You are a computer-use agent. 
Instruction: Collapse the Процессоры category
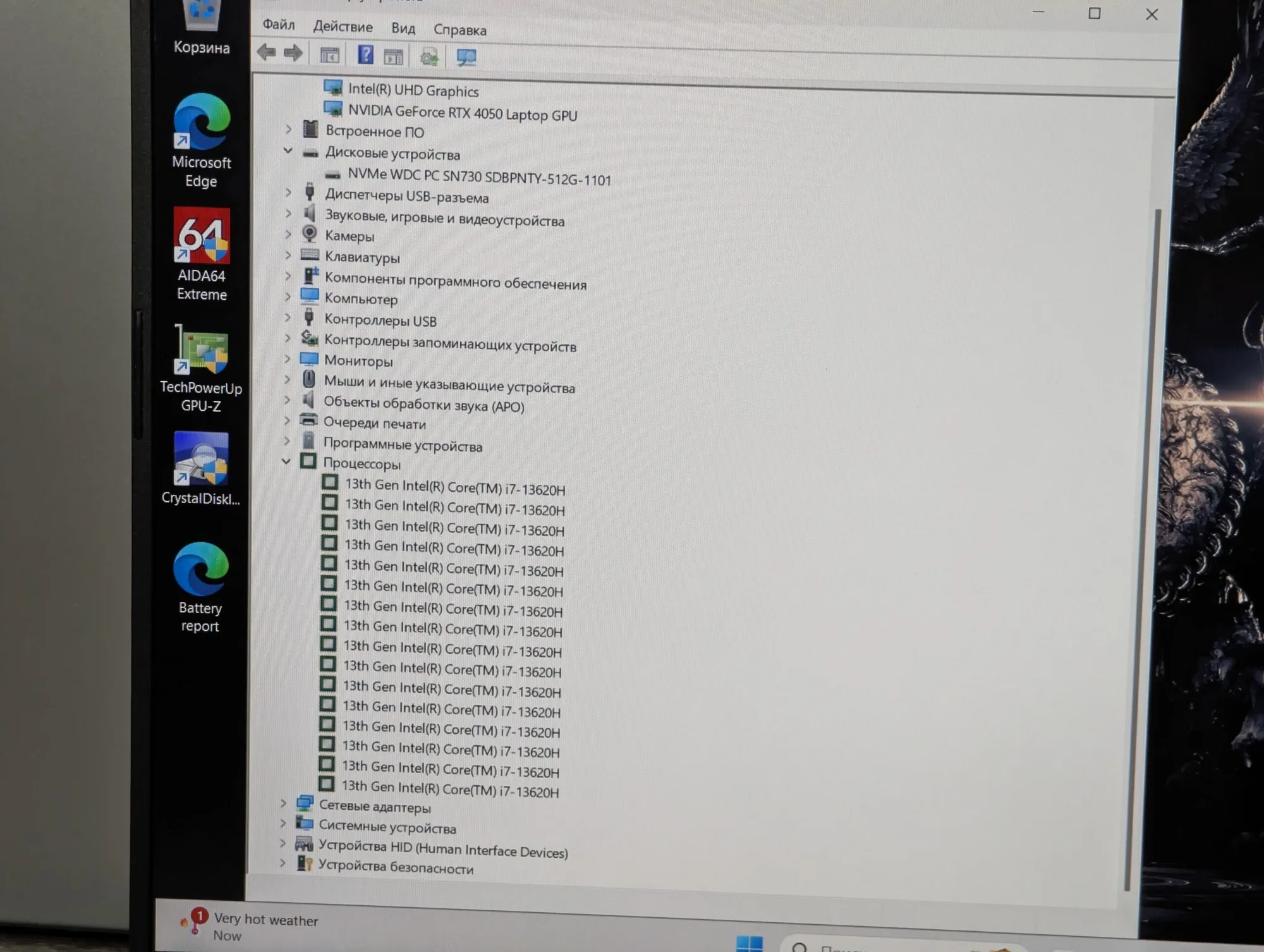pyautogui.click(x=286, y=461)
